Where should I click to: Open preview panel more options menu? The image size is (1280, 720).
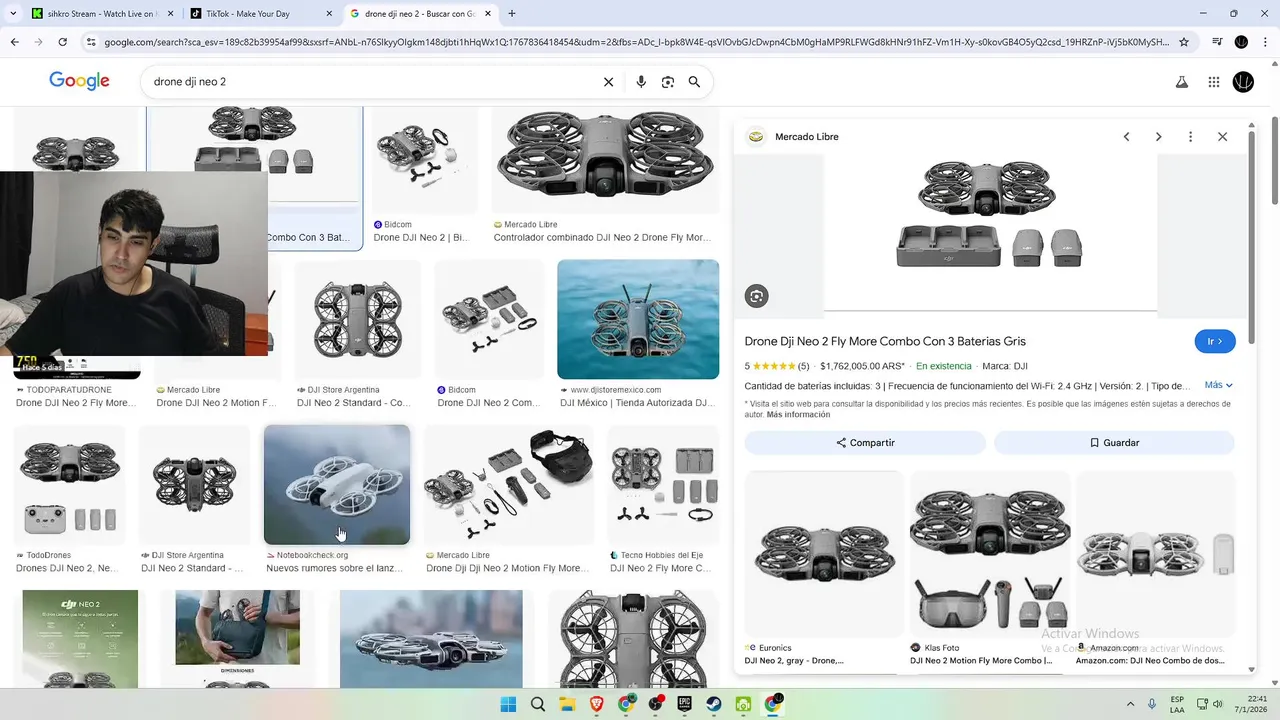(1190, 137)
